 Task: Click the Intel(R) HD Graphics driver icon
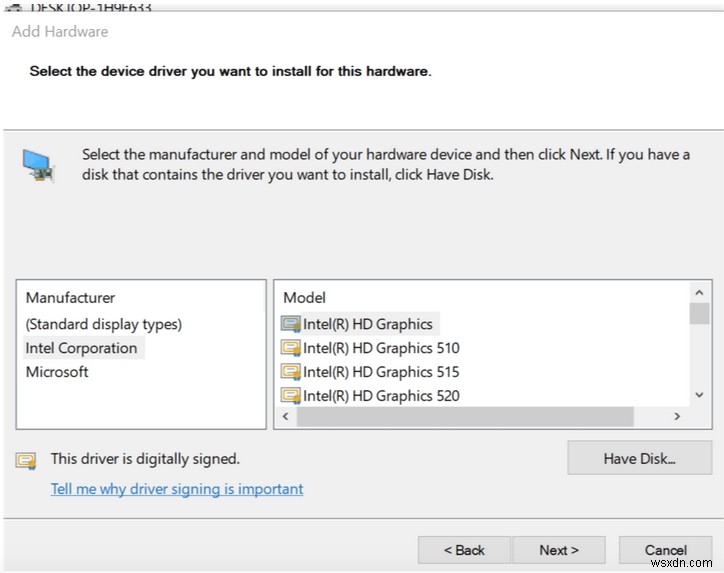(x=291, y=324)
